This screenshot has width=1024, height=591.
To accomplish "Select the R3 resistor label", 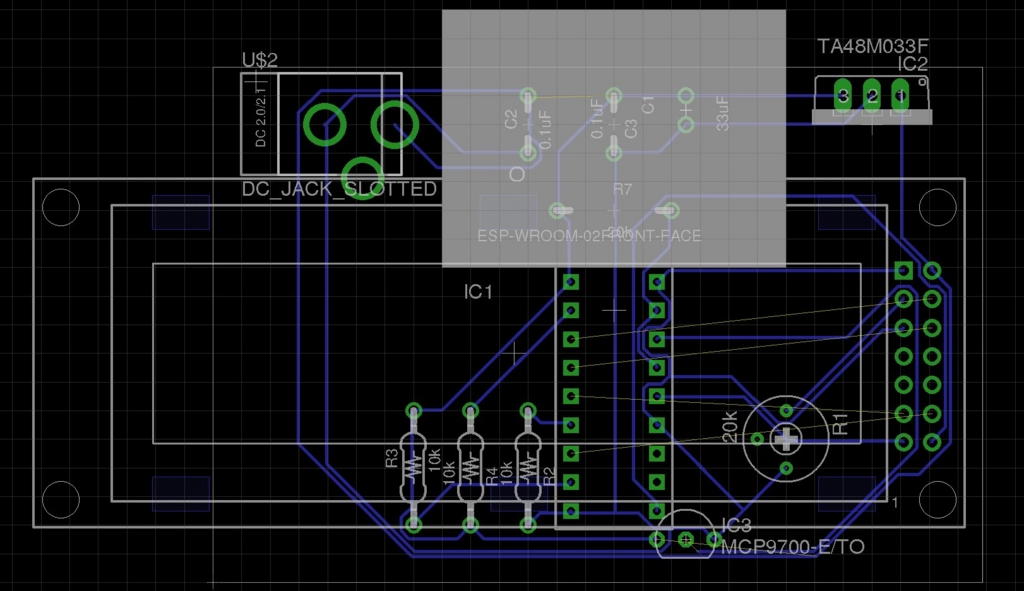I will pyautogui.click(x=392, y=458).
